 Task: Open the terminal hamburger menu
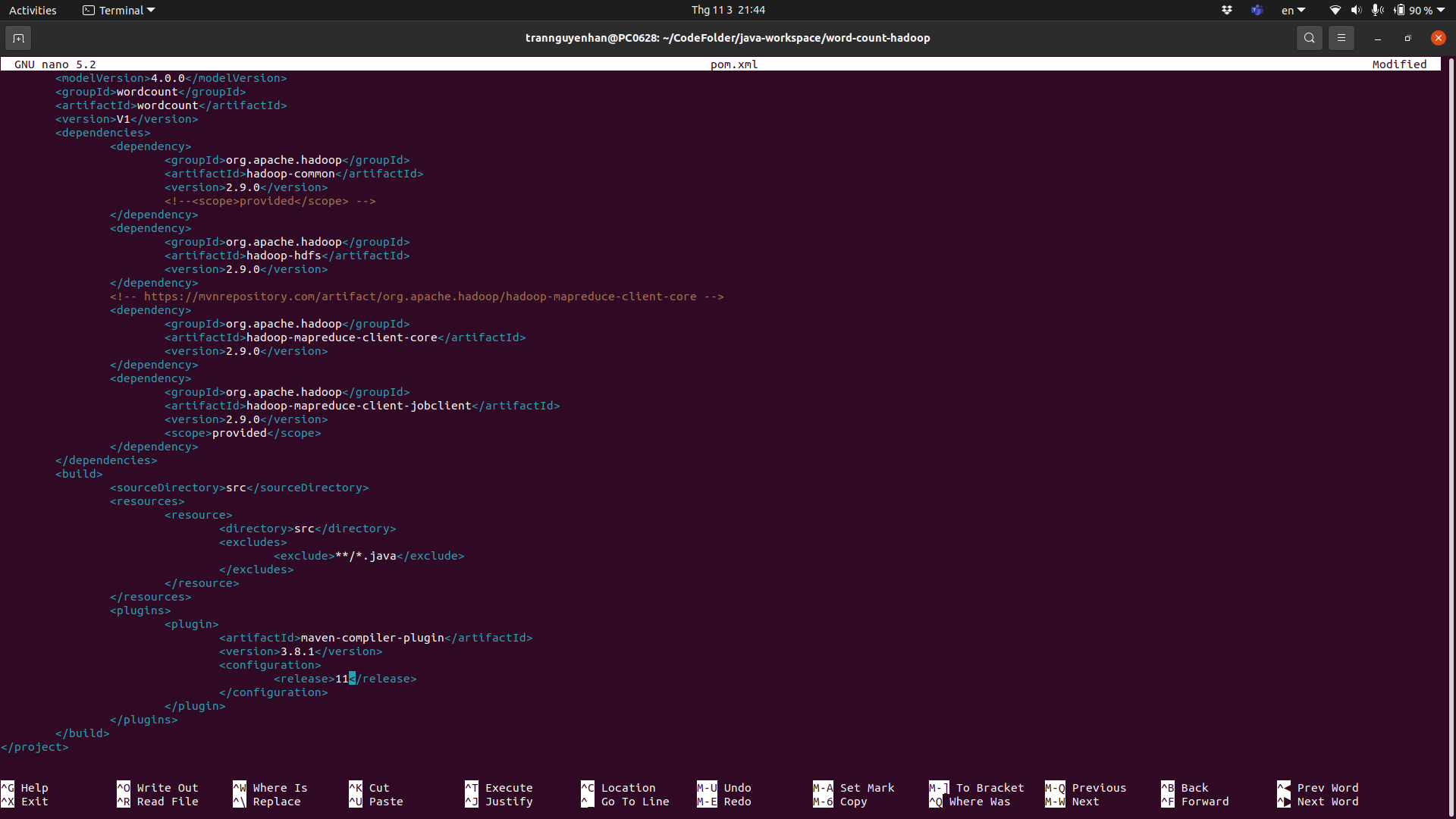tap(1341, 38)
